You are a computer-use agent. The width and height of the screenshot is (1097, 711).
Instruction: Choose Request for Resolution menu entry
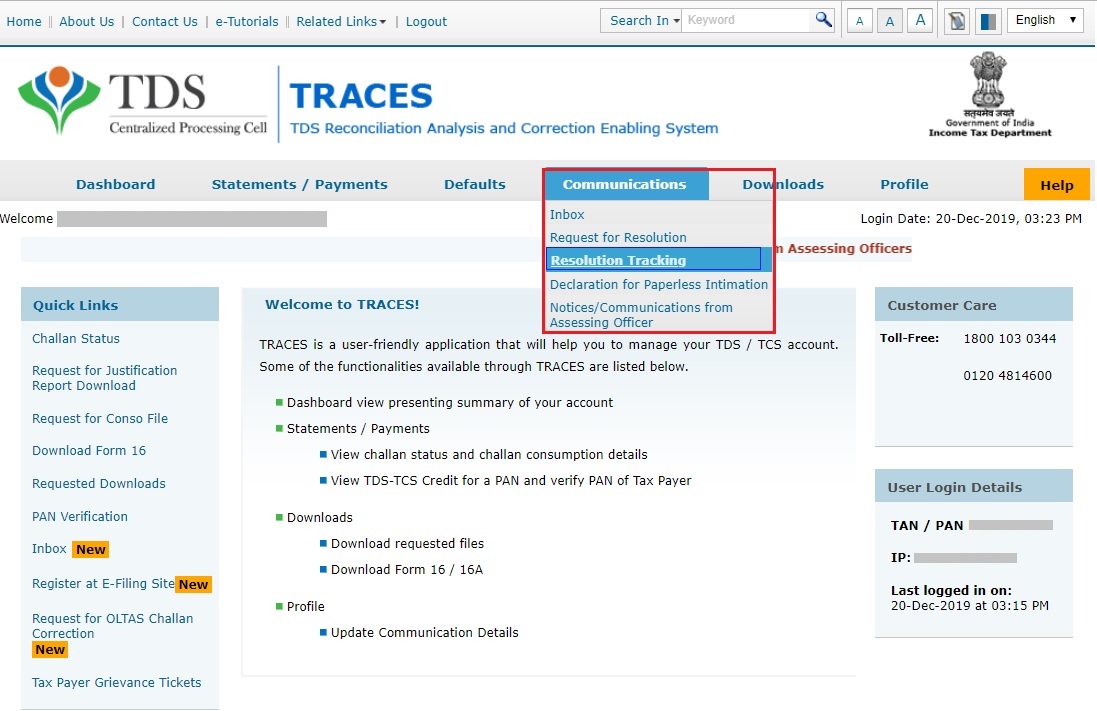point(618,237)
